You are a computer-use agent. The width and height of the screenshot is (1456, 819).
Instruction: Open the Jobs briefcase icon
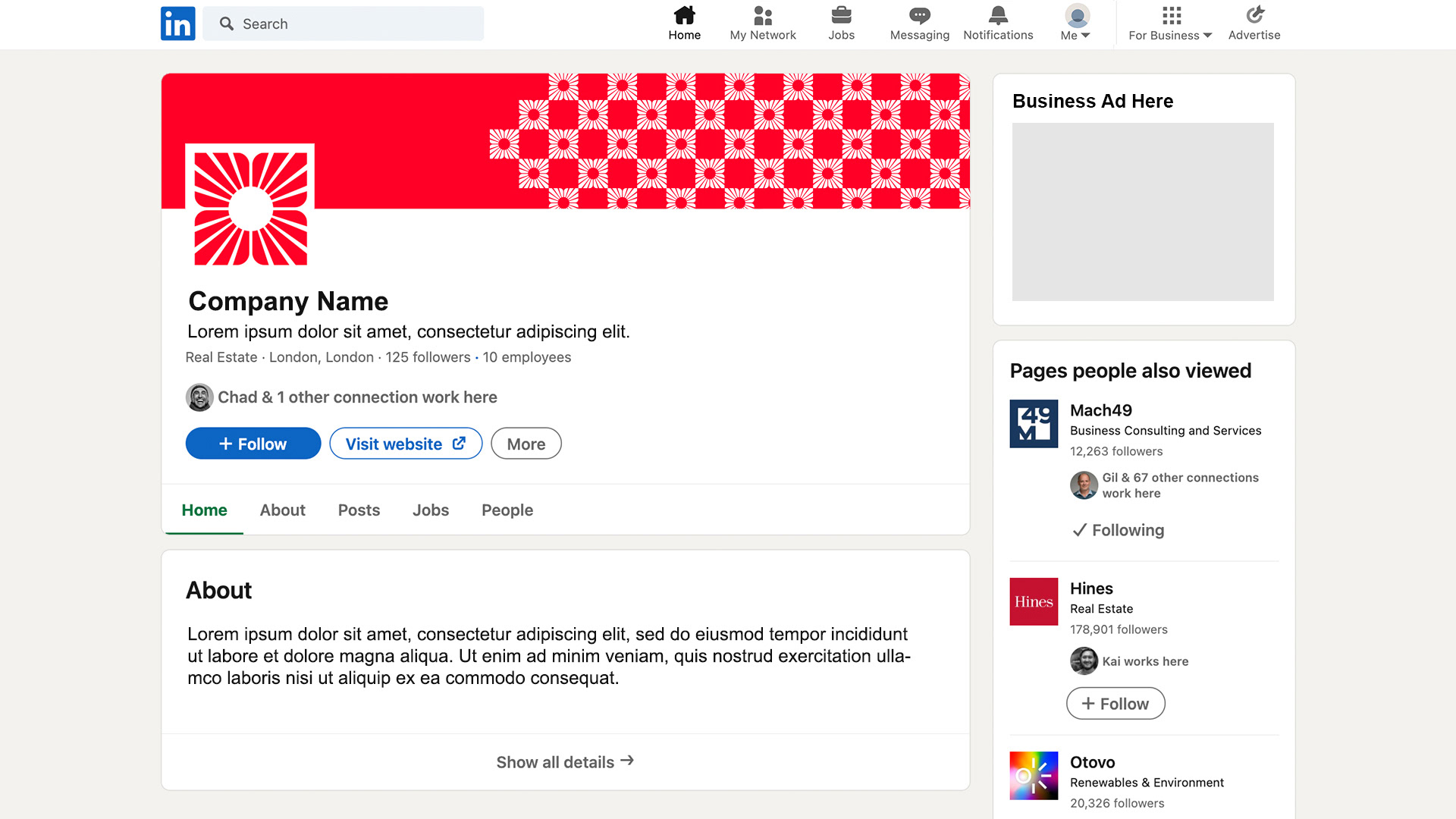(841, 15)
